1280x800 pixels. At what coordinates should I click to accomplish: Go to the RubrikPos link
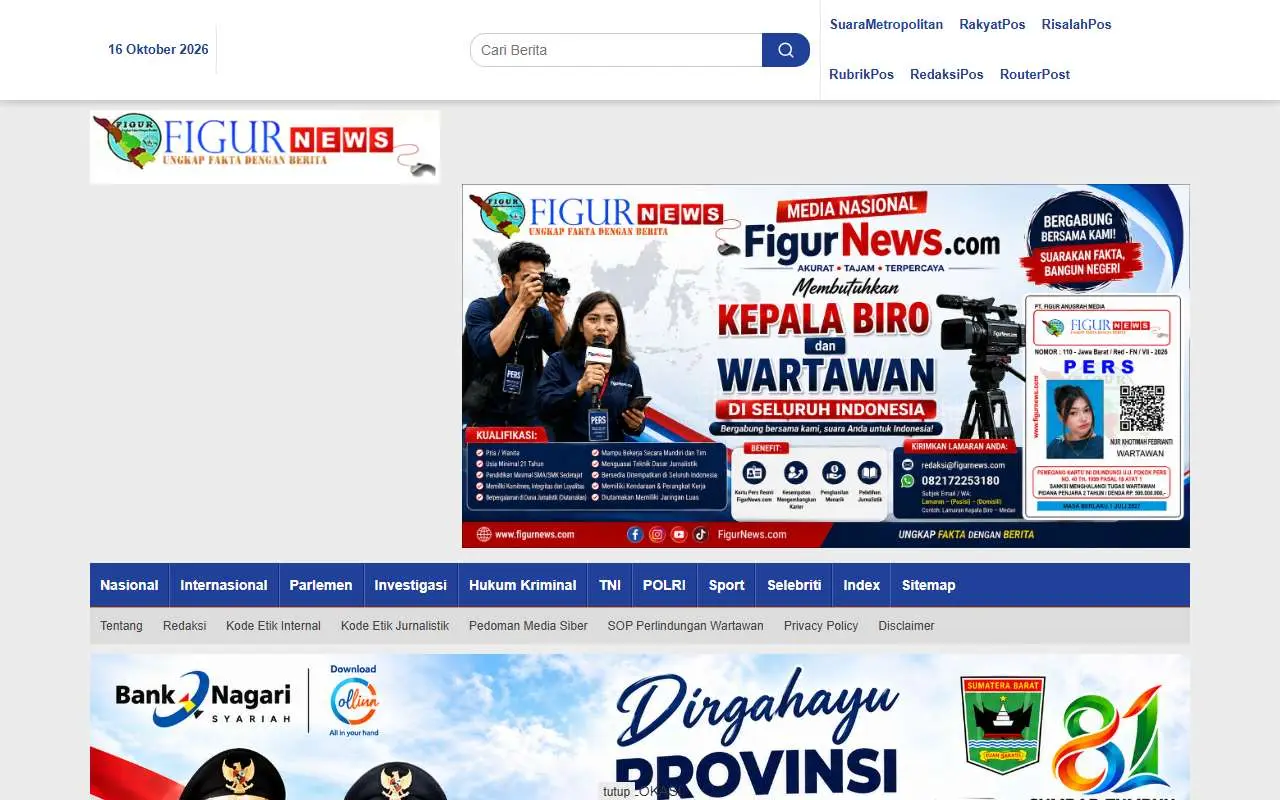tap(861, 75)
